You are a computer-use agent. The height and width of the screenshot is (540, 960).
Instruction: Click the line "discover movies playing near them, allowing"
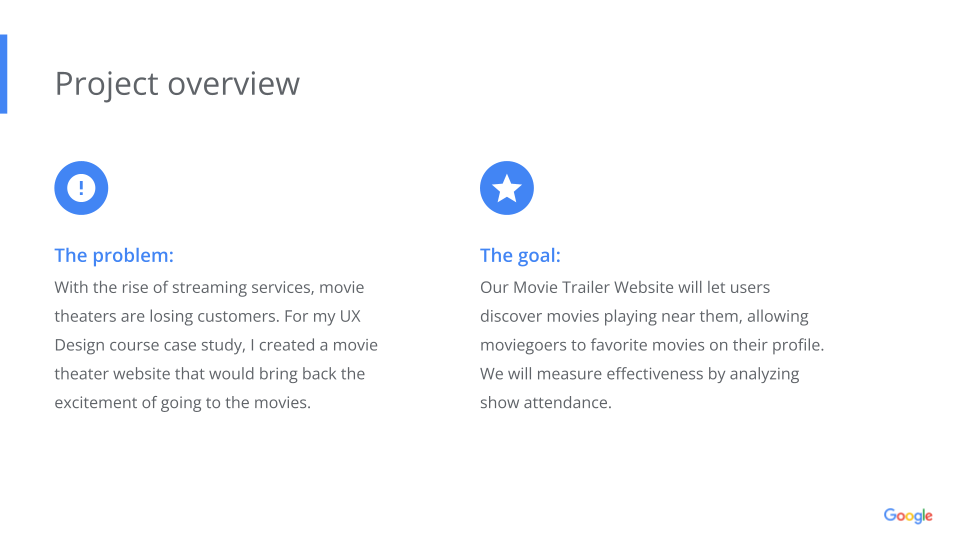(x=644, y=317)
